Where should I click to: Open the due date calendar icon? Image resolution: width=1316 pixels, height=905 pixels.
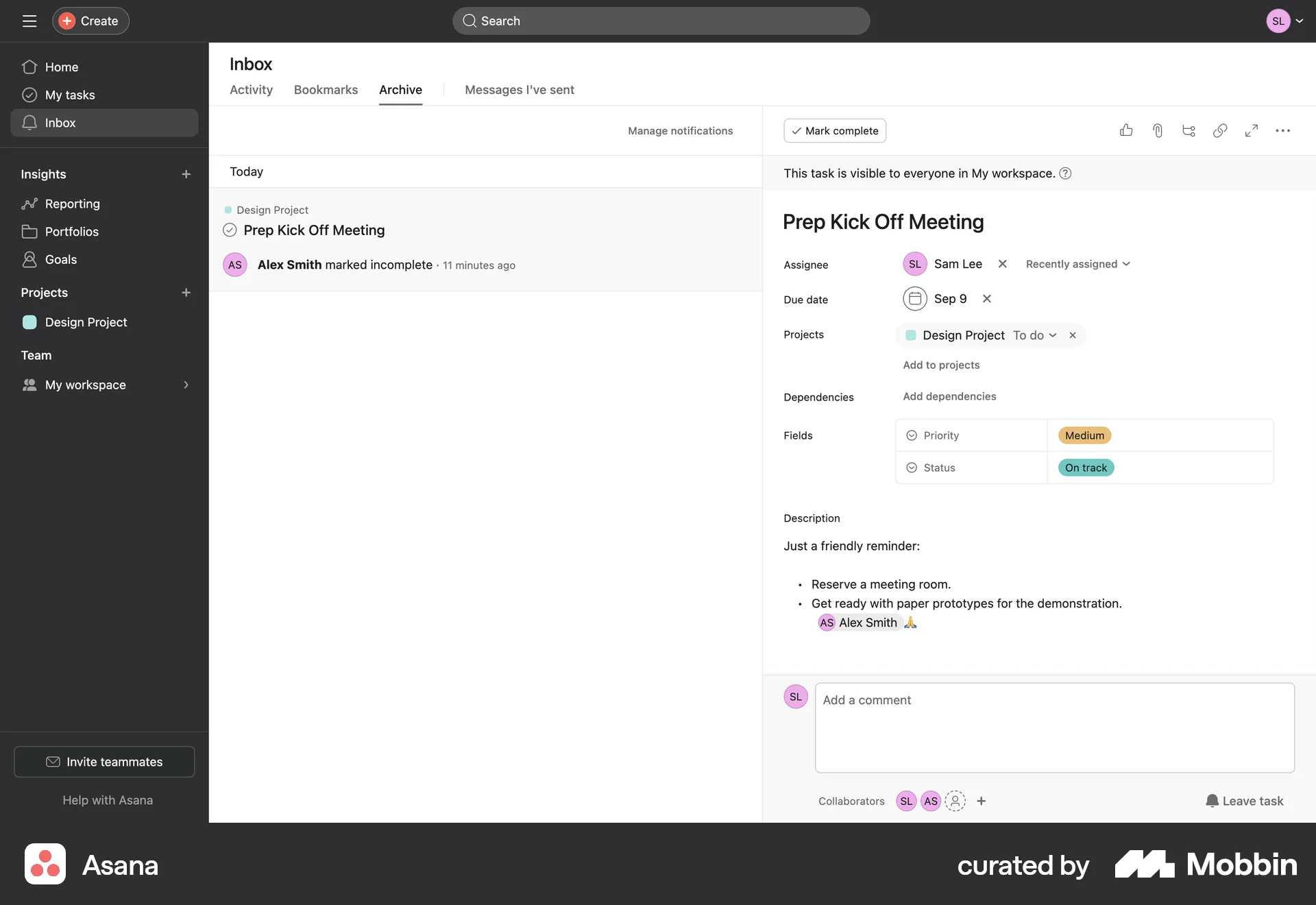coord(915,298)
